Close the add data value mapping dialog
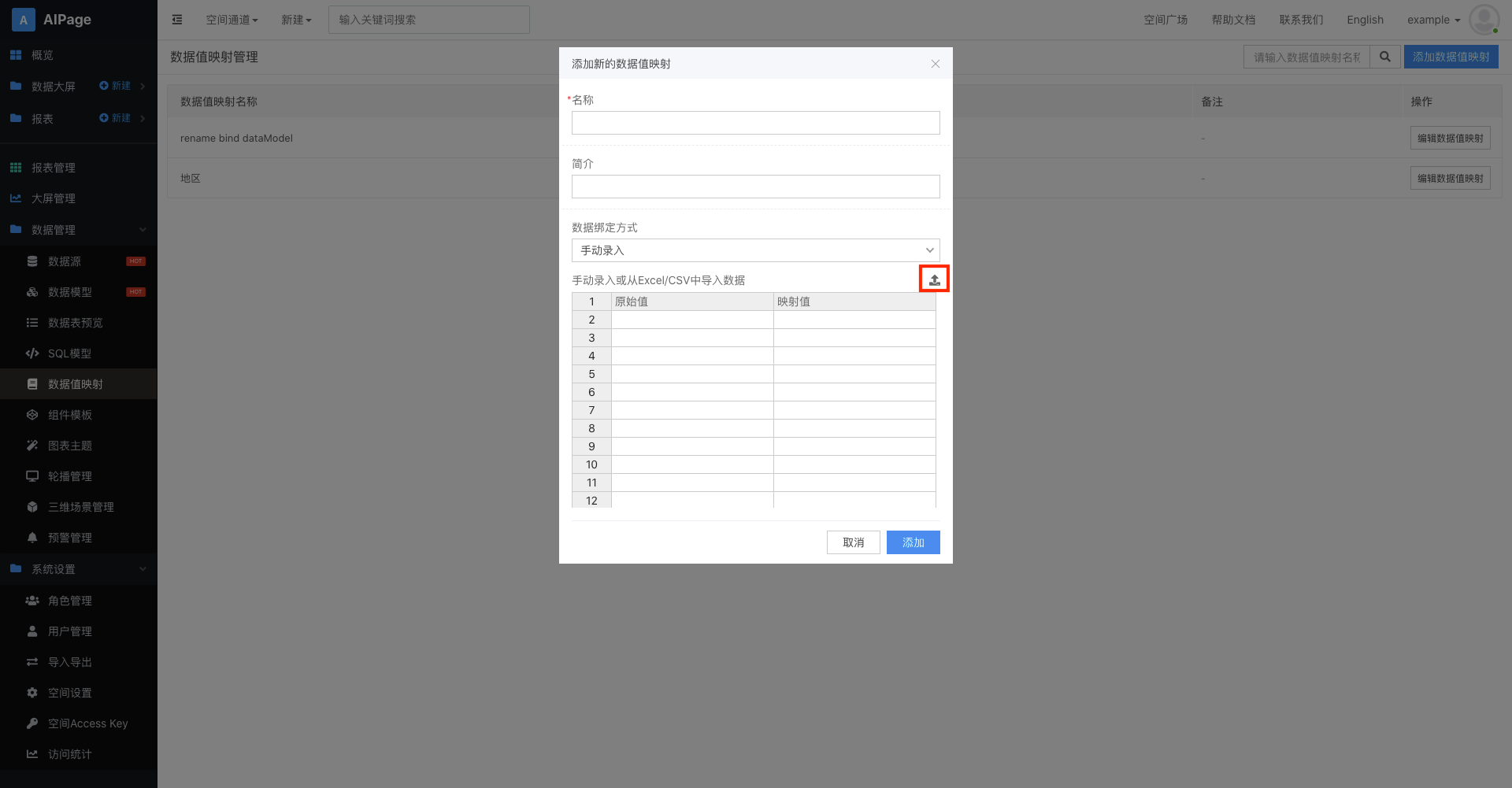Screen dimensions: 1512x788 point(936,64)
